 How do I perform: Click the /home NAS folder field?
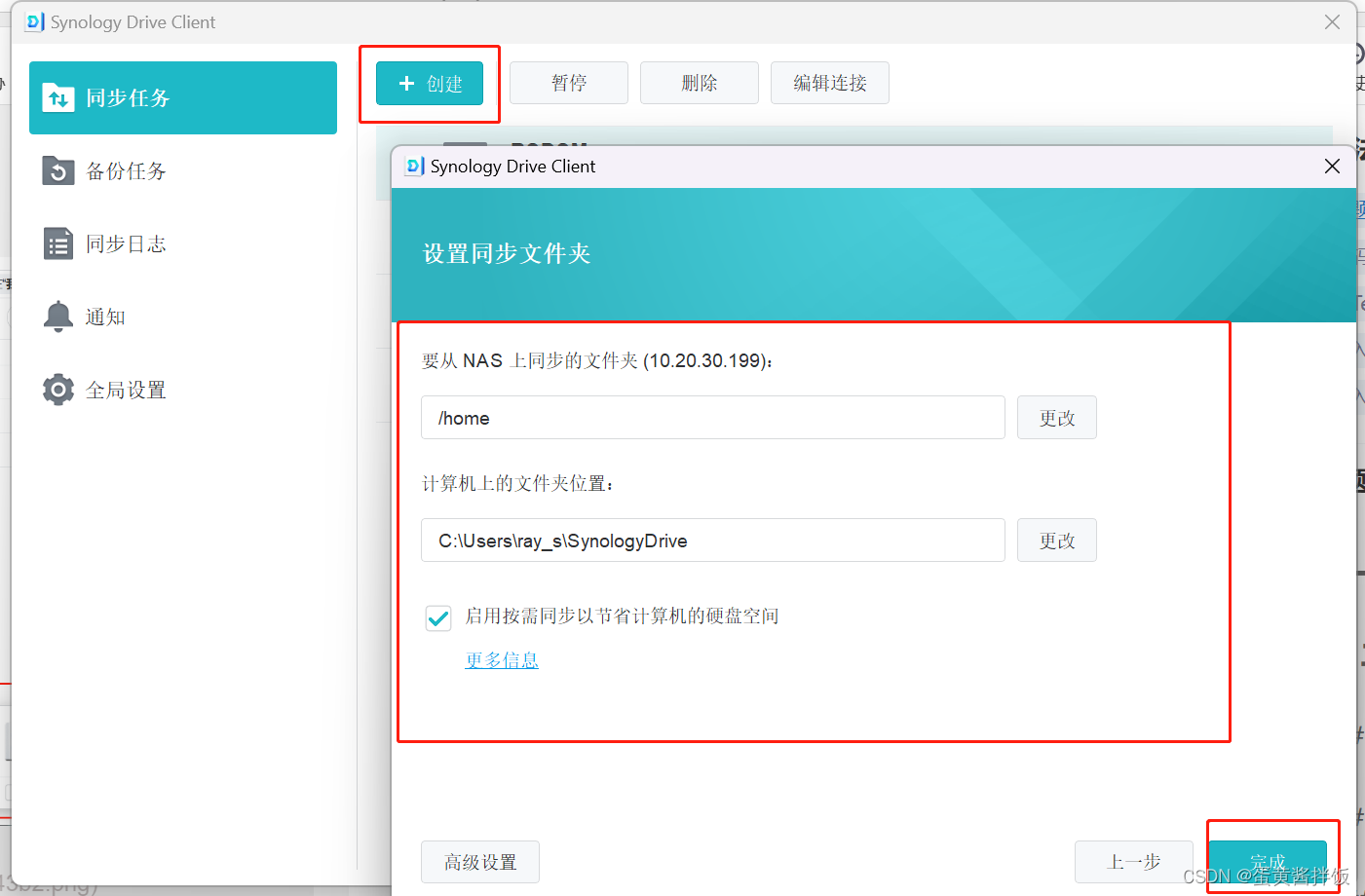pyautogui.click(x=713, y=418)
